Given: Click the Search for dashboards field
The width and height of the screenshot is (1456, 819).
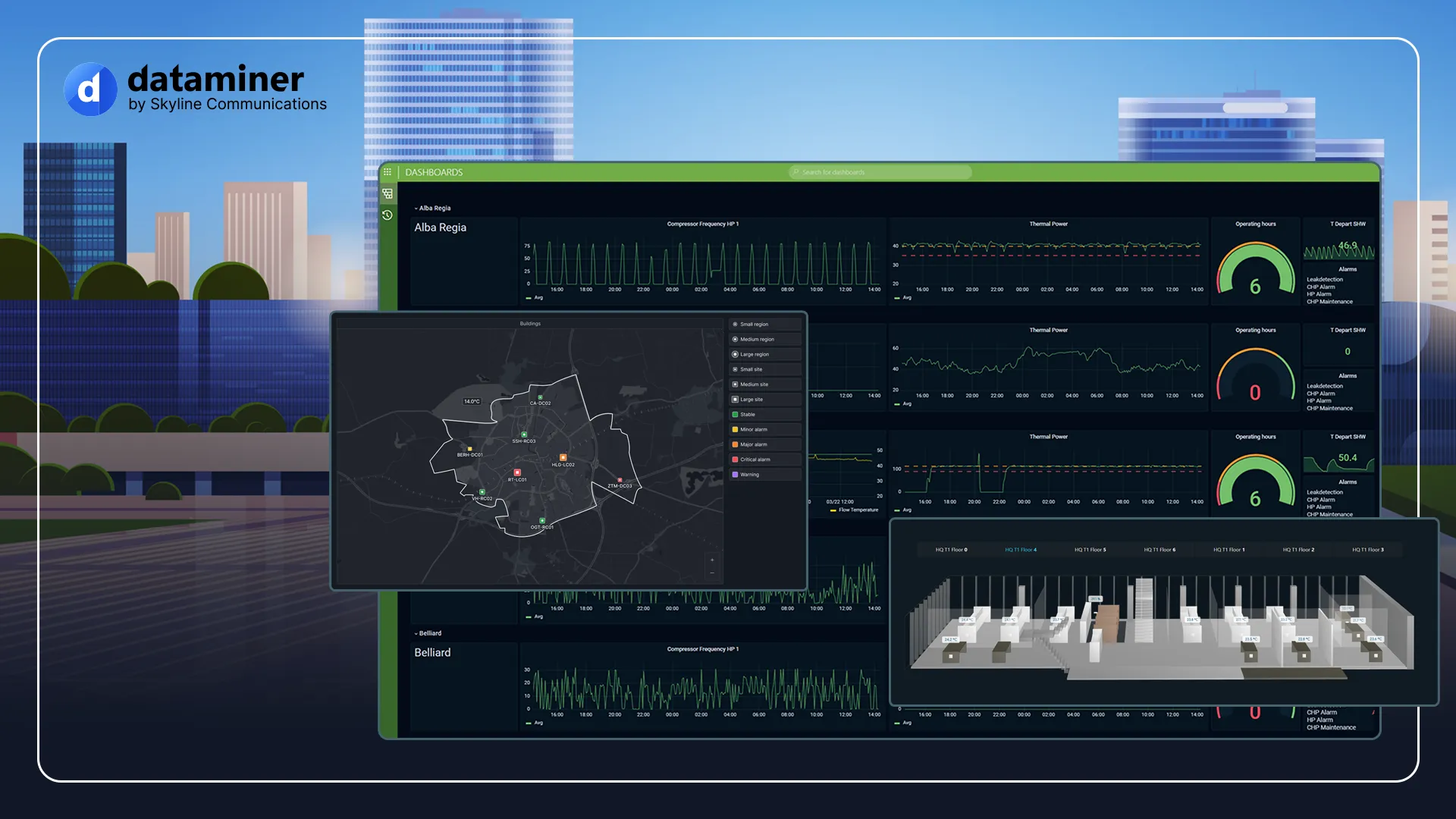Looking at the screenshot, I should [x=880, y=172].
